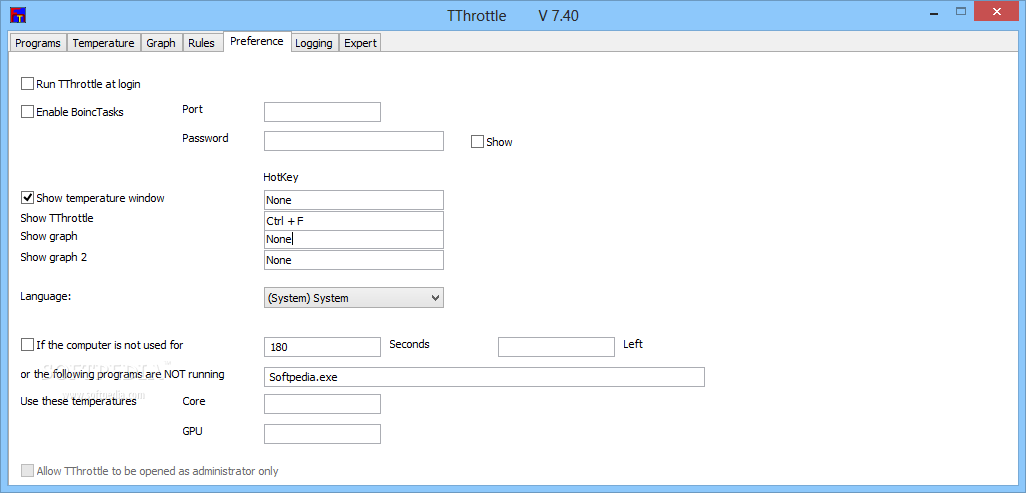Focus the Password input field

pos(353,141)
